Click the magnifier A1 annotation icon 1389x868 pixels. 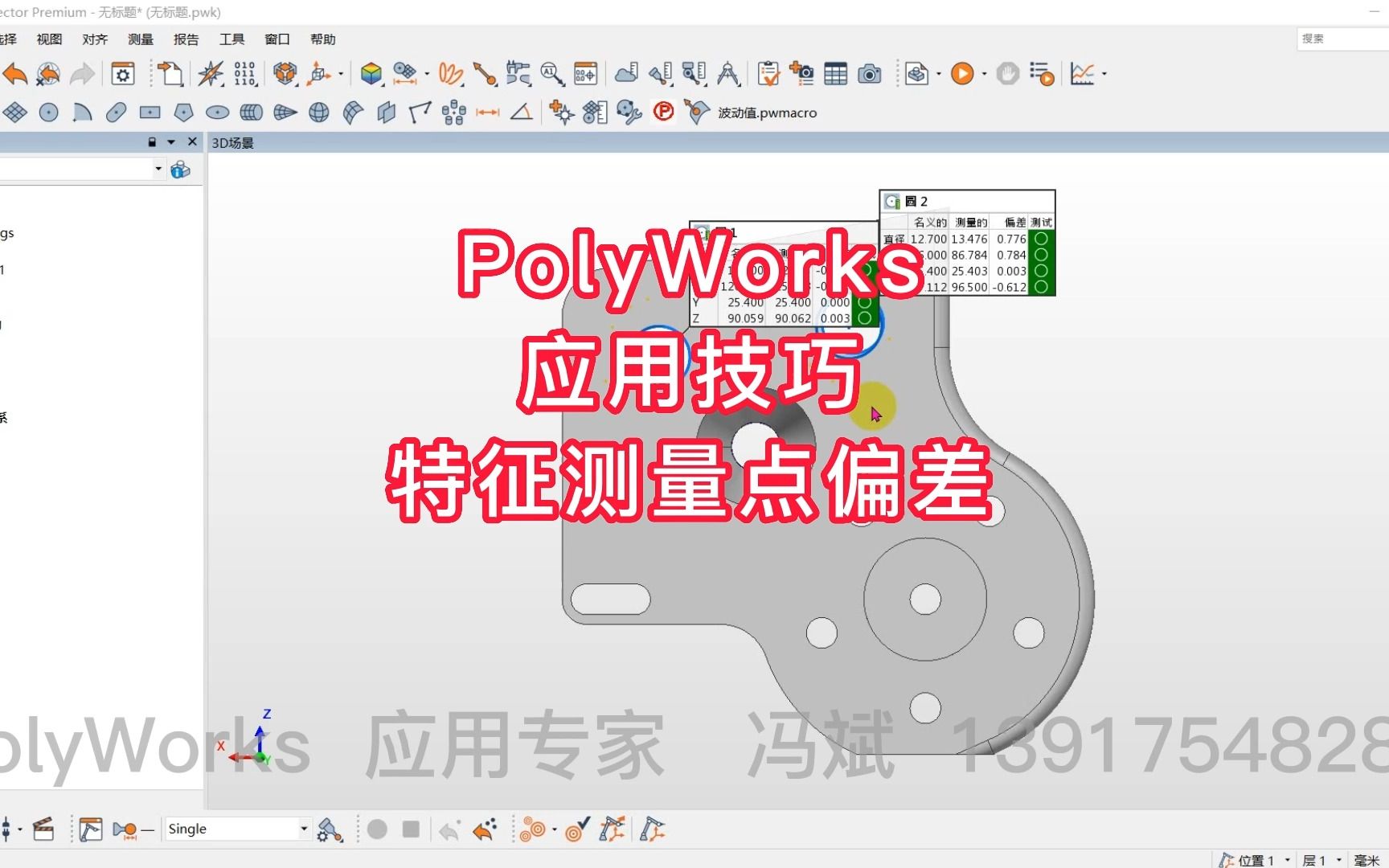tap(551, 74)
